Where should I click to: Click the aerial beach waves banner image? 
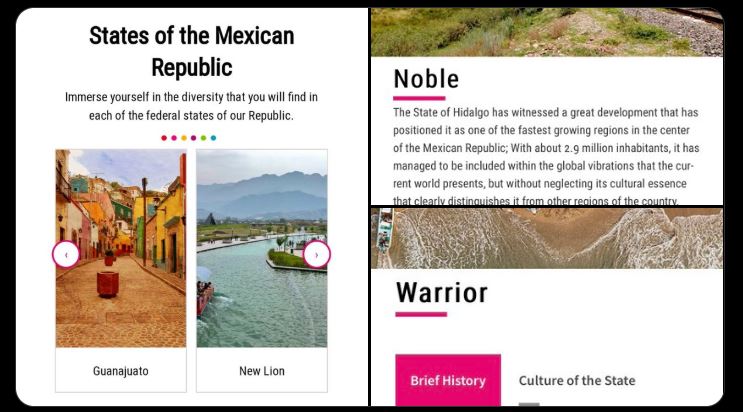point(547,238)
